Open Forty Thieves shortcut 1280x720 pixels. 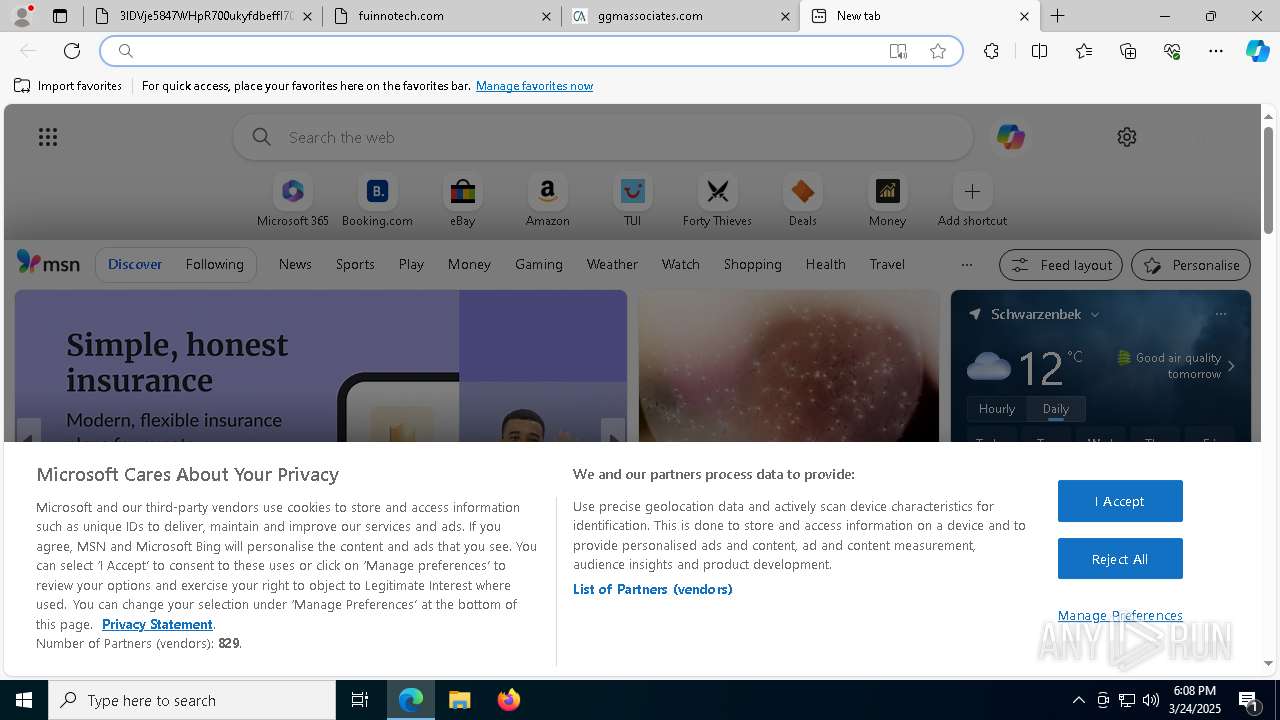(717, 200)
